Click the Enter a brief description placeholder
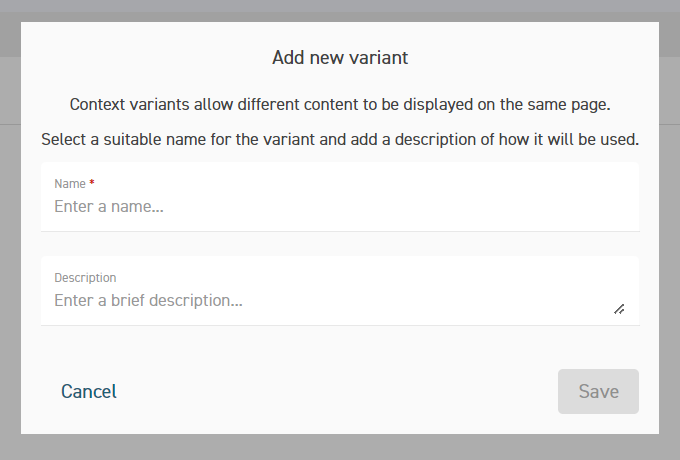Image resolution: width=680 pixels, height=460 pixels. (148, 300)
